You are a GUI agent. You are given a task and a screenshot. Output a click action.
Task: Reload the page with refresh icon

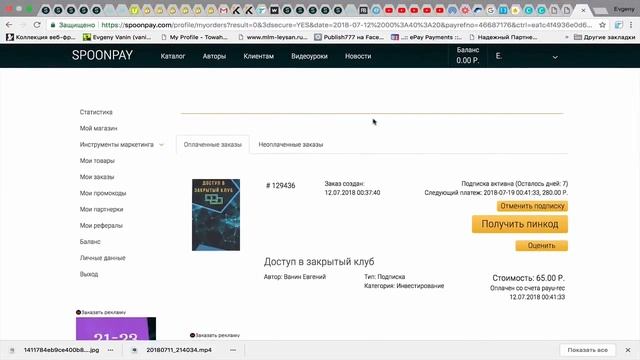[37, 25]
